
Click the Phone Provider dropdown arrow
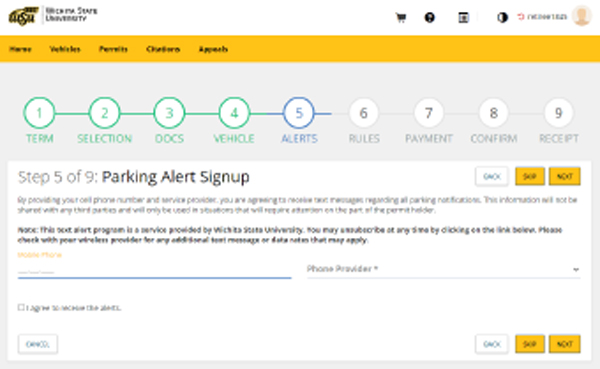576,270
